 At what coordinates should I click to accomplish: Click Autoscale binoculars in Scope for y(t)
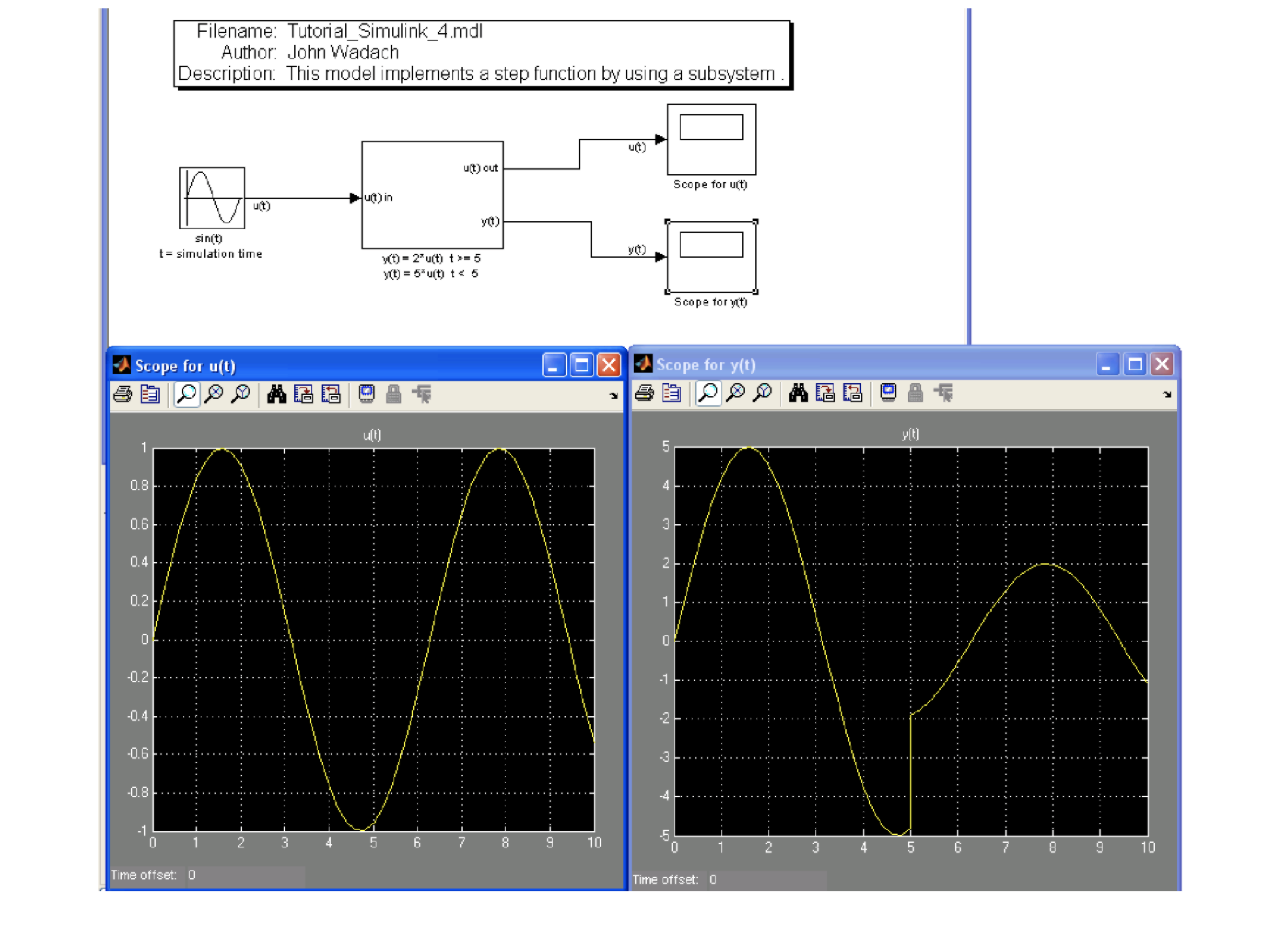(797, 392)
